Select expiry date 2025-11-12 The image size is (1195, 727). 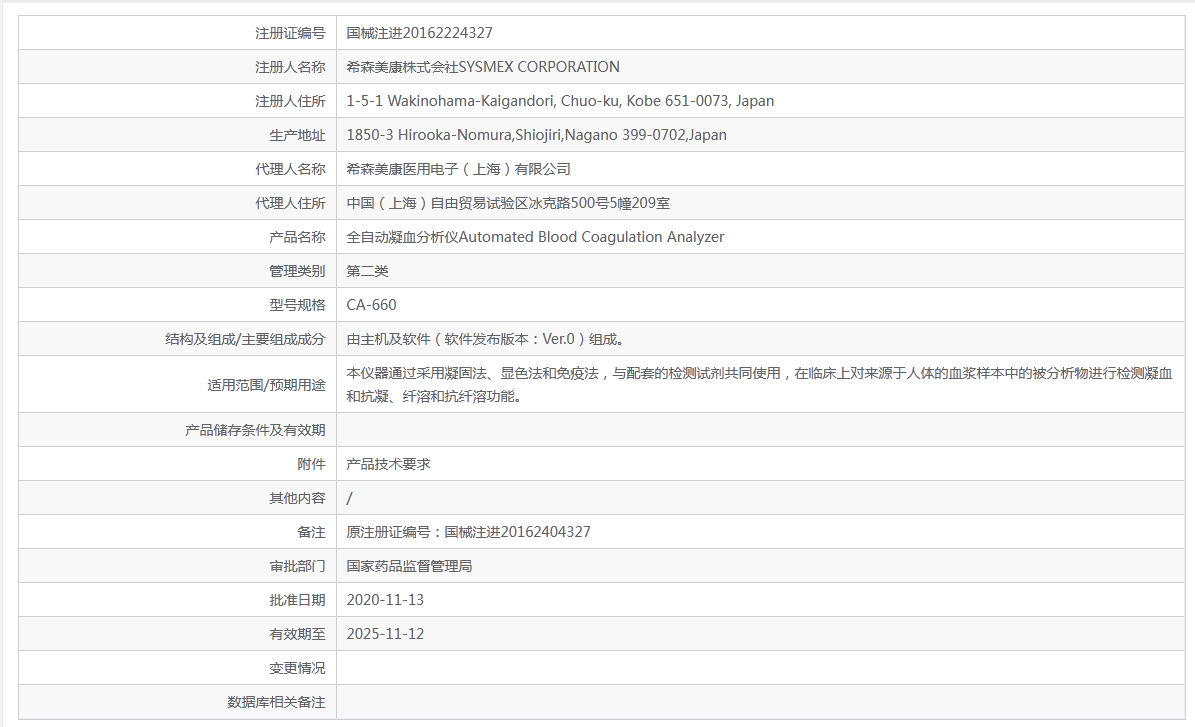click(385, 634)
